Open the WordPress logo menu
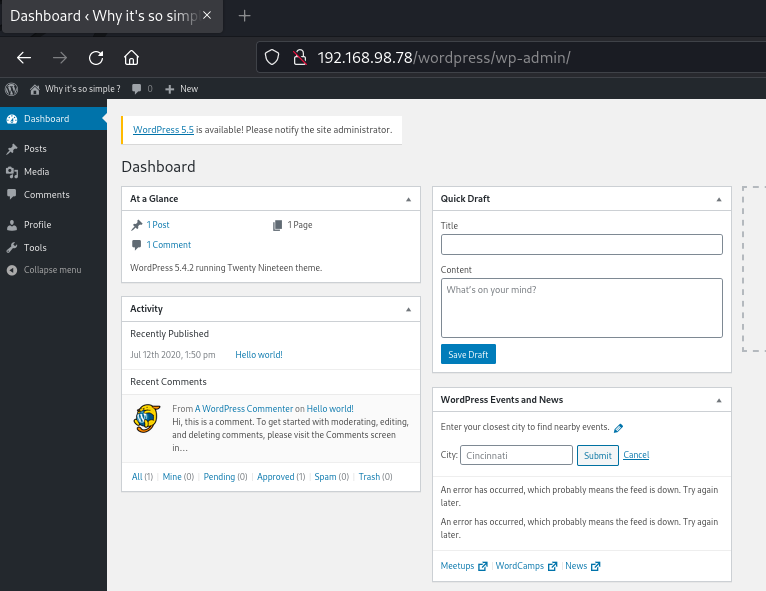 coord(12,89)
